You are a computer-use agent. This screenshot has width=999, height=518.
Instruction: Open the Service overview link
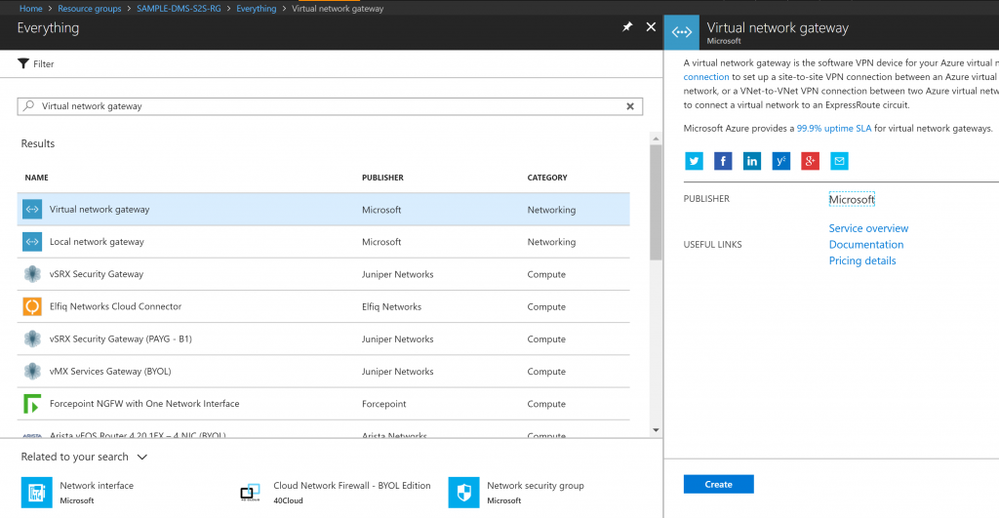[x=868, y=228]
